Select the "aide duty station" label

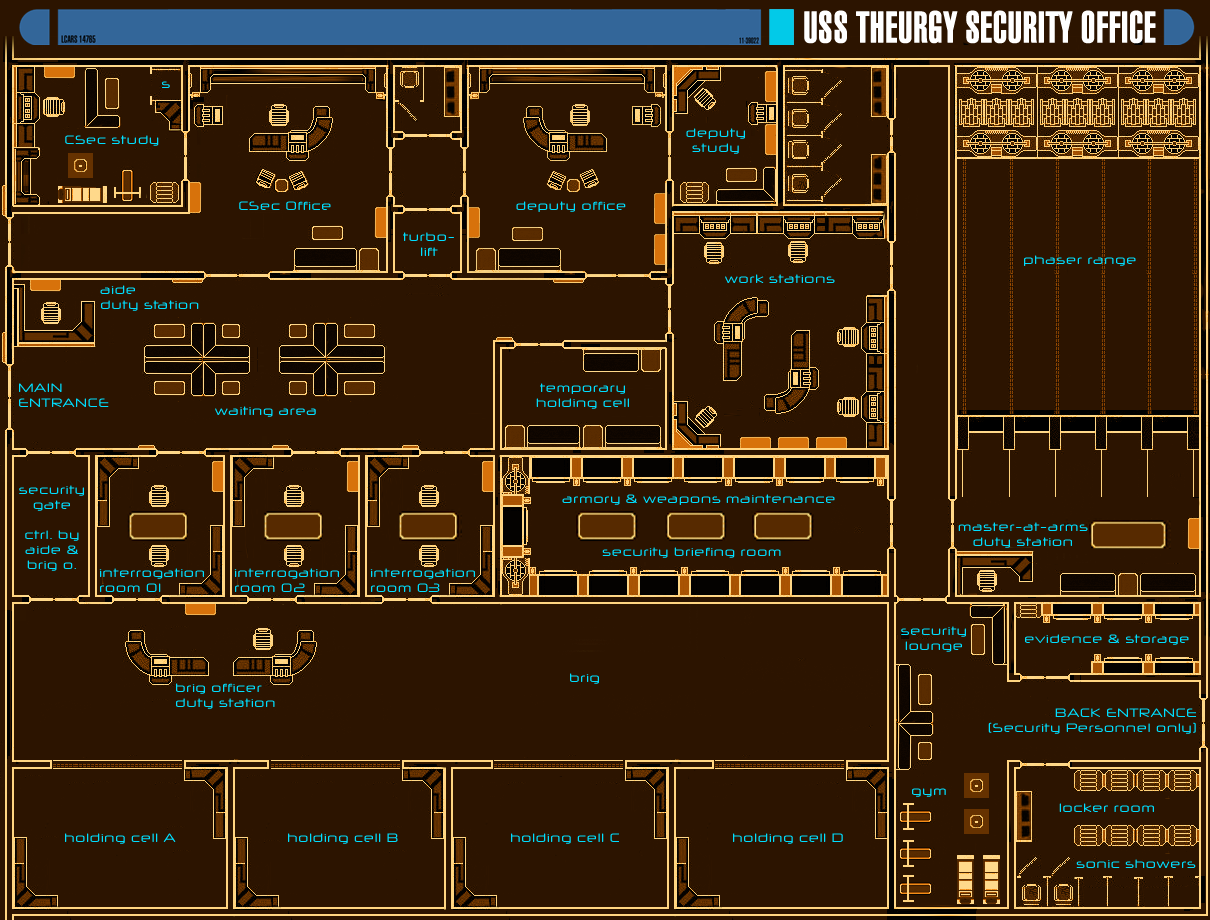pos(149,297)
